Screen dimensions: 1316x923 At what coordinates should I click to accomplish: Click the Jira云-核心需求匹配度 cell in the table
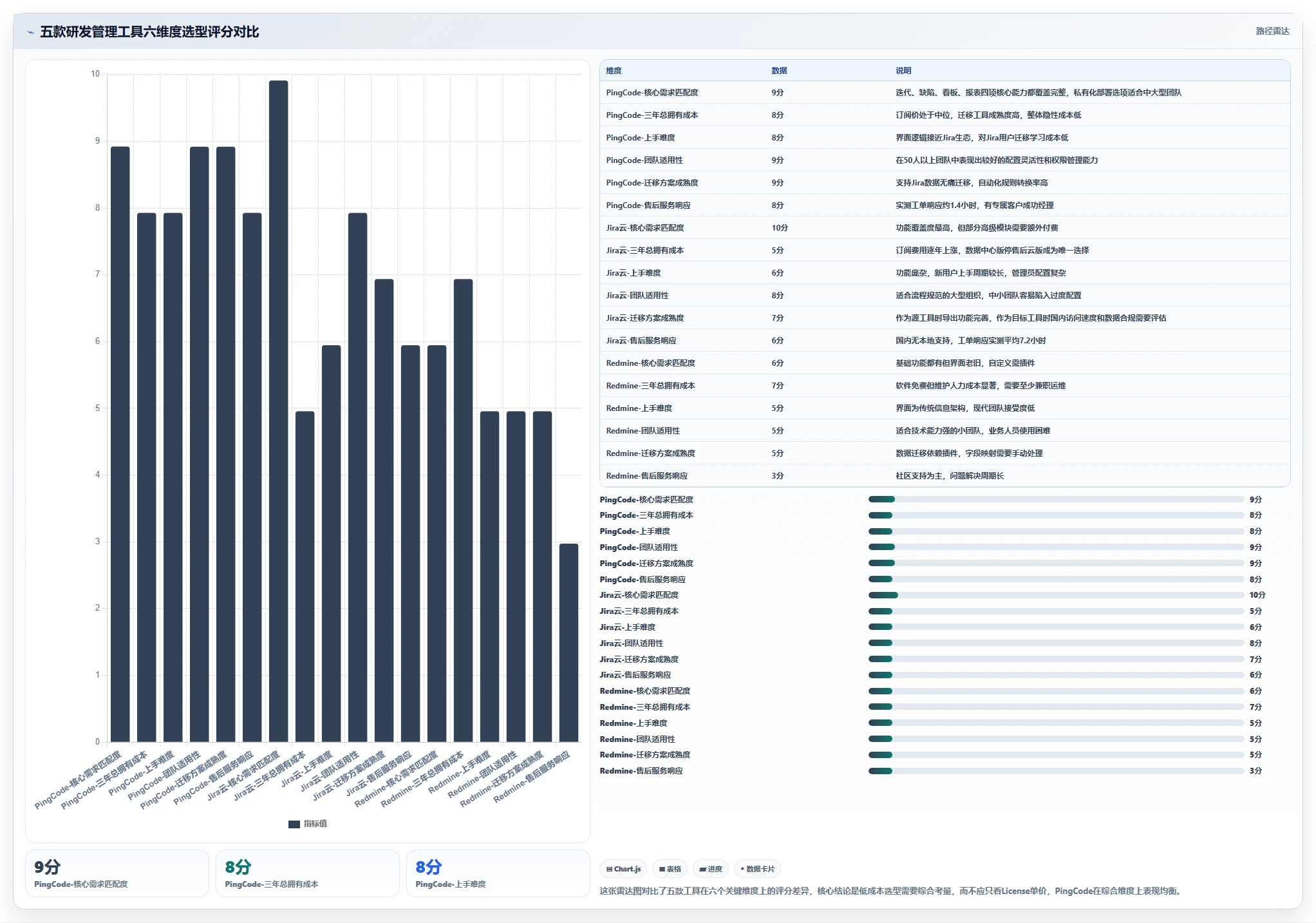point(645,228)
